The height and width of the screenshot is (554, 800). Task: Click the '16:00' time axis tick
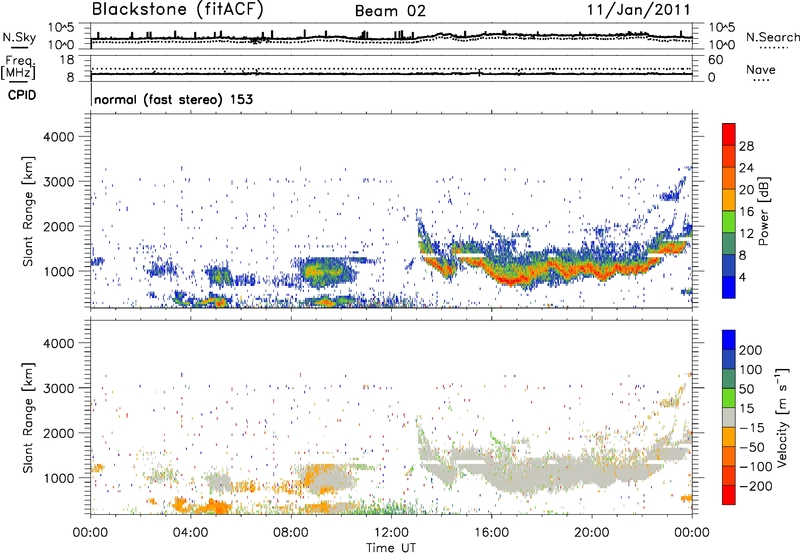pos(491,533)
